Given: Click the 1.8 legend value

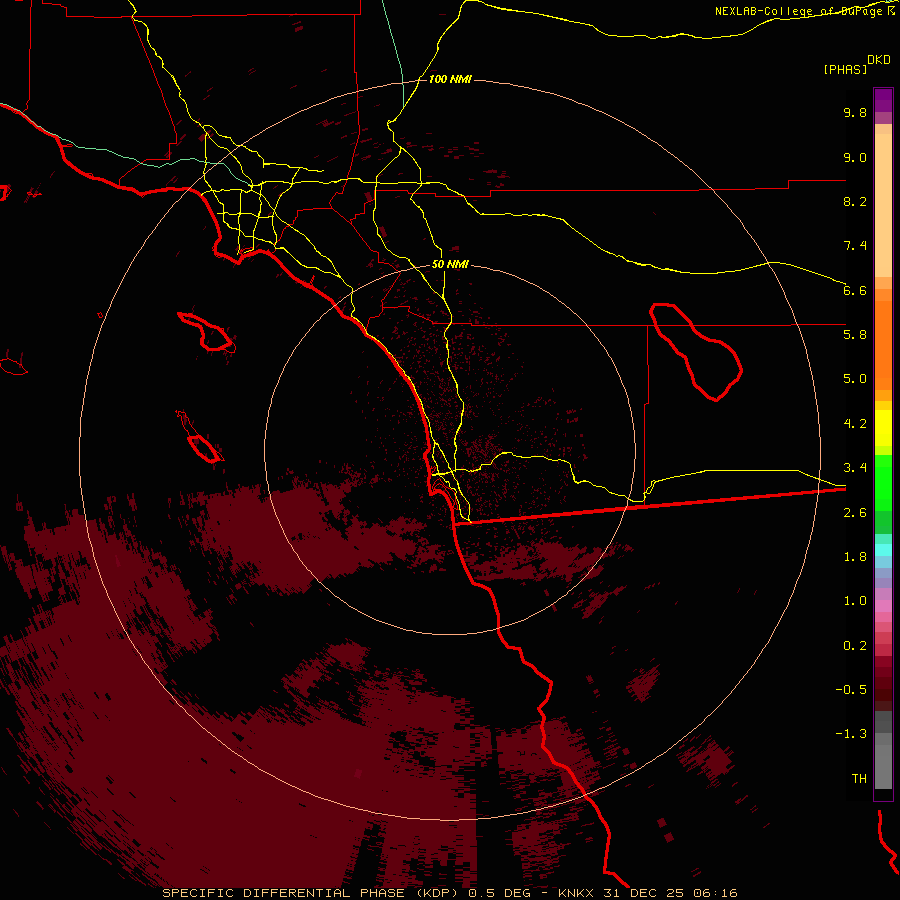Looking at the screenshot, I should click(855, 557).
